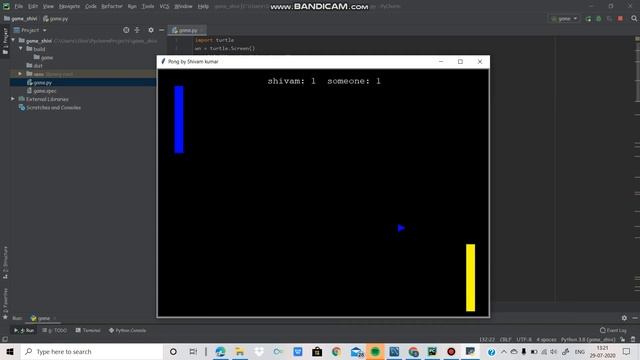Viewport: 640px width, 360px height.
Task: Open Task View icon on taskbar
Action: [x=193, y=351]
